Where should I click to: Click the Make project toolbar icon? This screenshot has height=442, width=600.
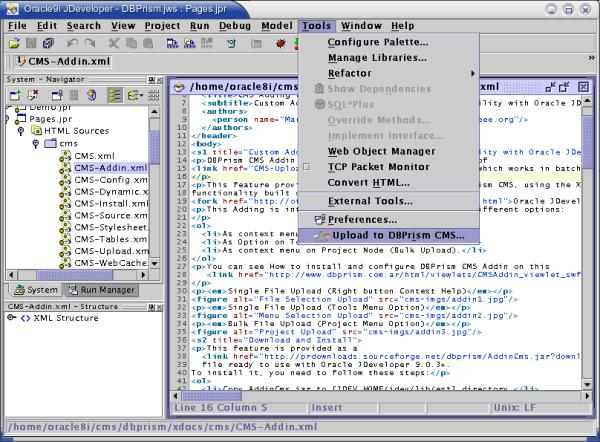point(173,43)
